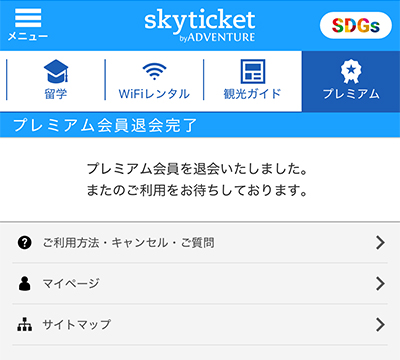The image size is (400, 360).
Task: Expand chevron beside ご利用方法・キャンセル・ご質問
Action: (380, 243)
